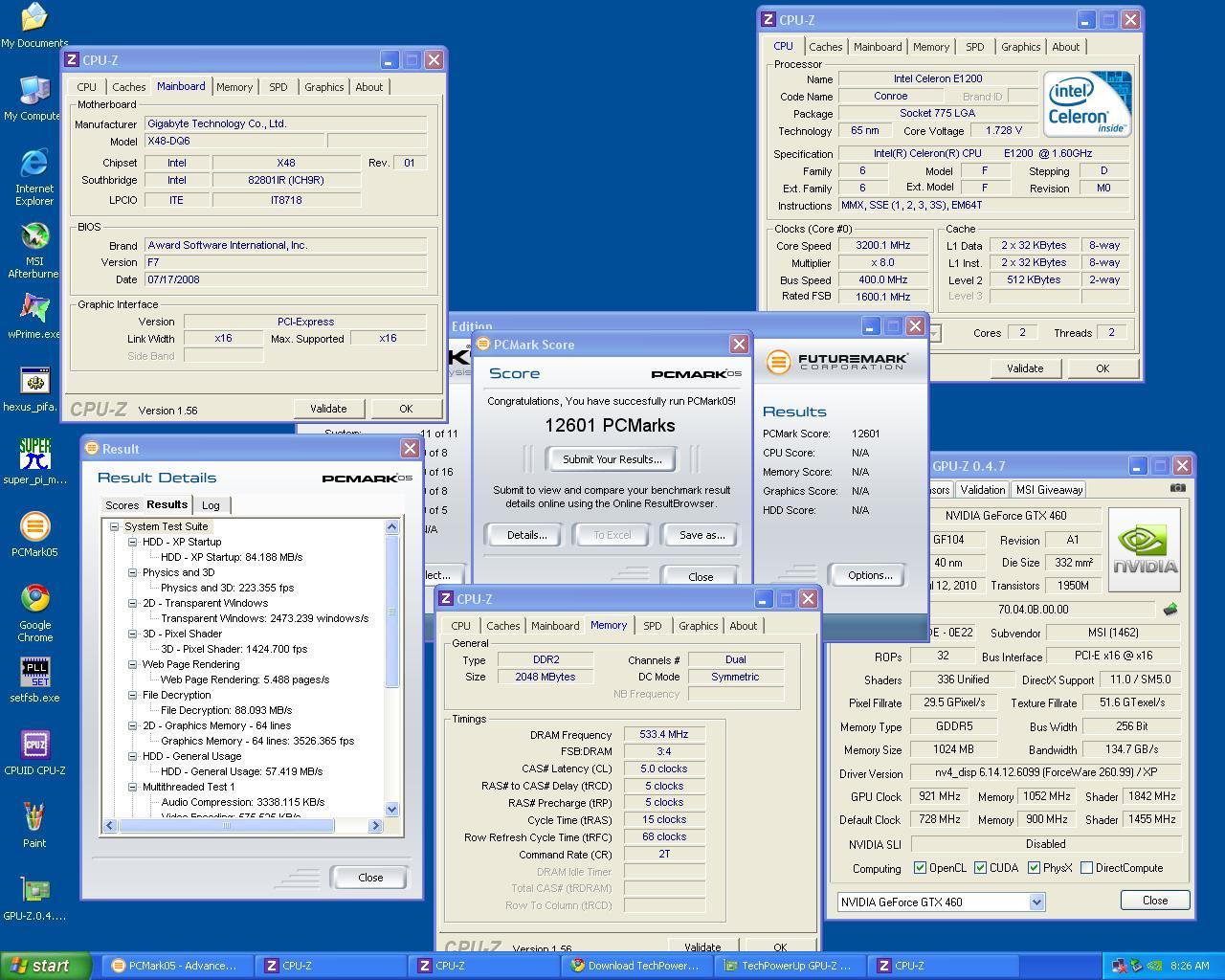Click the Start button on the taskbar
Viewport: 1225px width, 980px height.
coord(46,966)
